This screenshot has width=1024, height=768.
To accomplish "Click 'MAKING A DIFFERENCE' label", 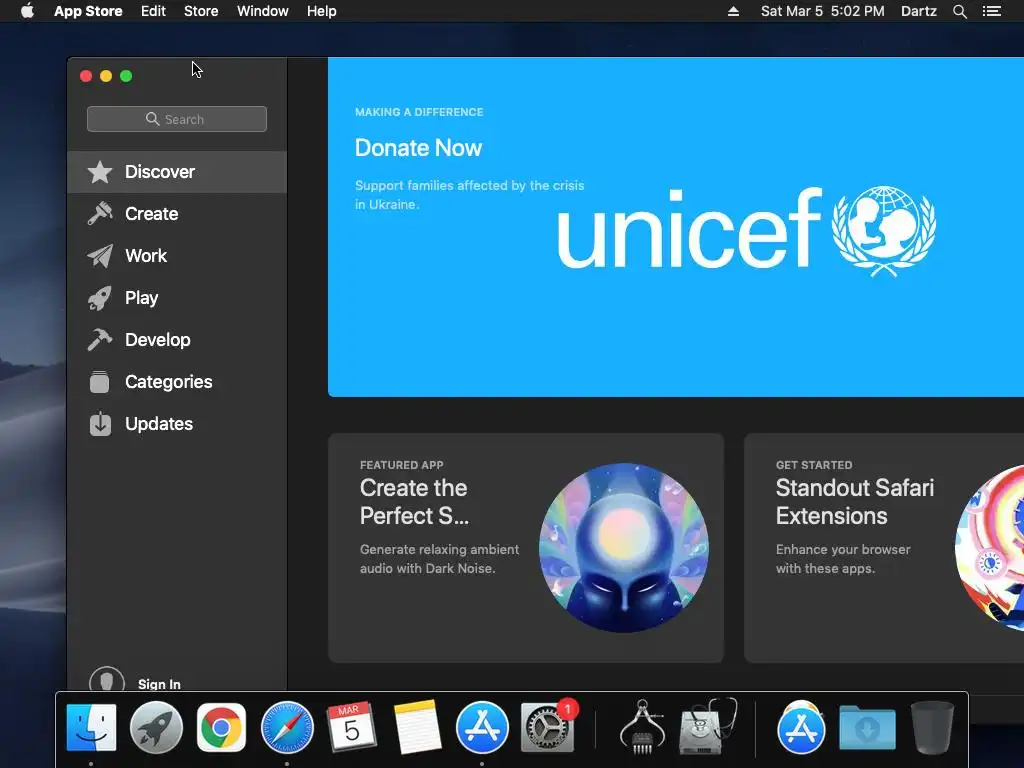I will (x=419, y=112).
